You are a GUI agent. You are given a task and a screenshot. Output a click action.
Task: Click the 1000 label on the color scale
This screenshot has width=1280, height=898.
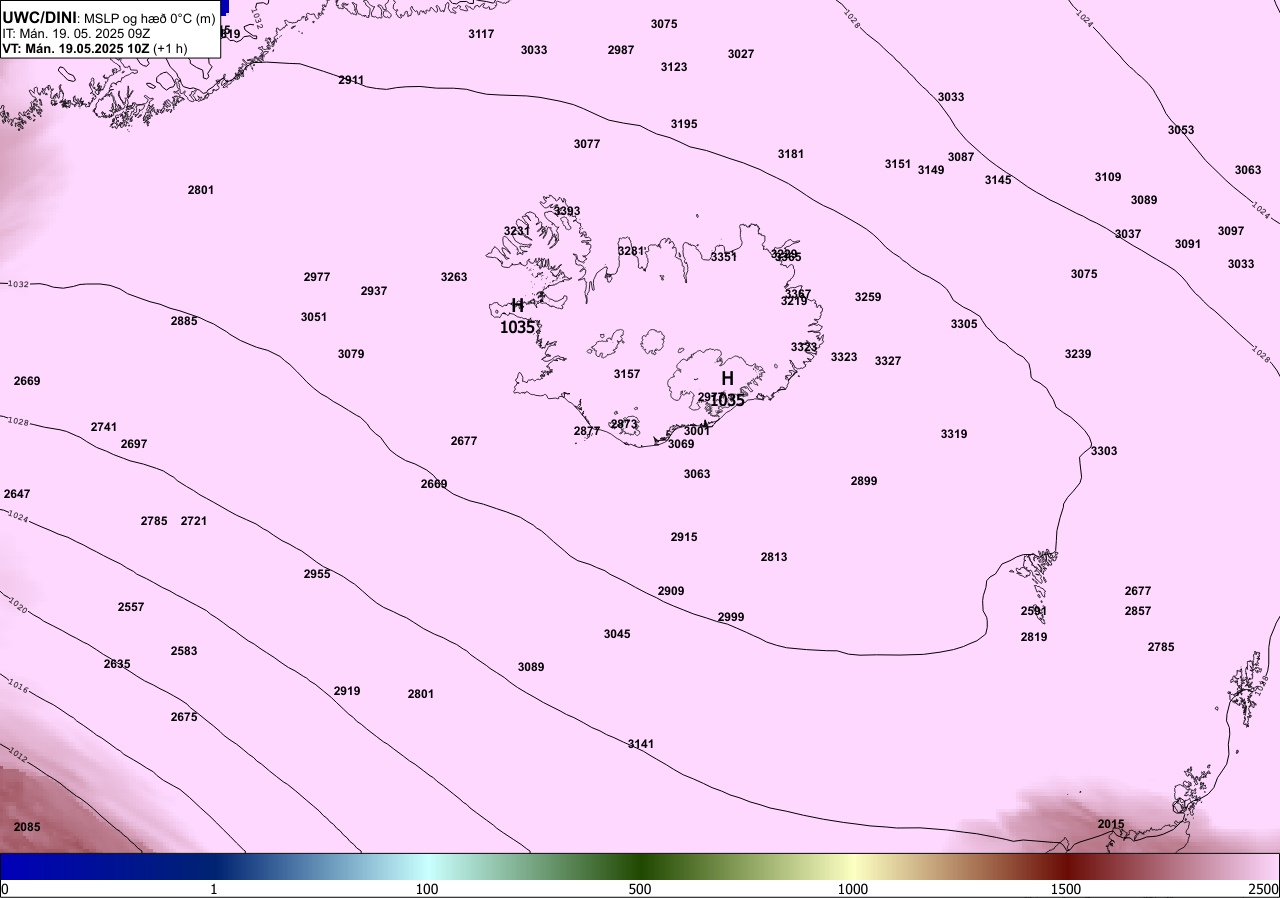852,889
